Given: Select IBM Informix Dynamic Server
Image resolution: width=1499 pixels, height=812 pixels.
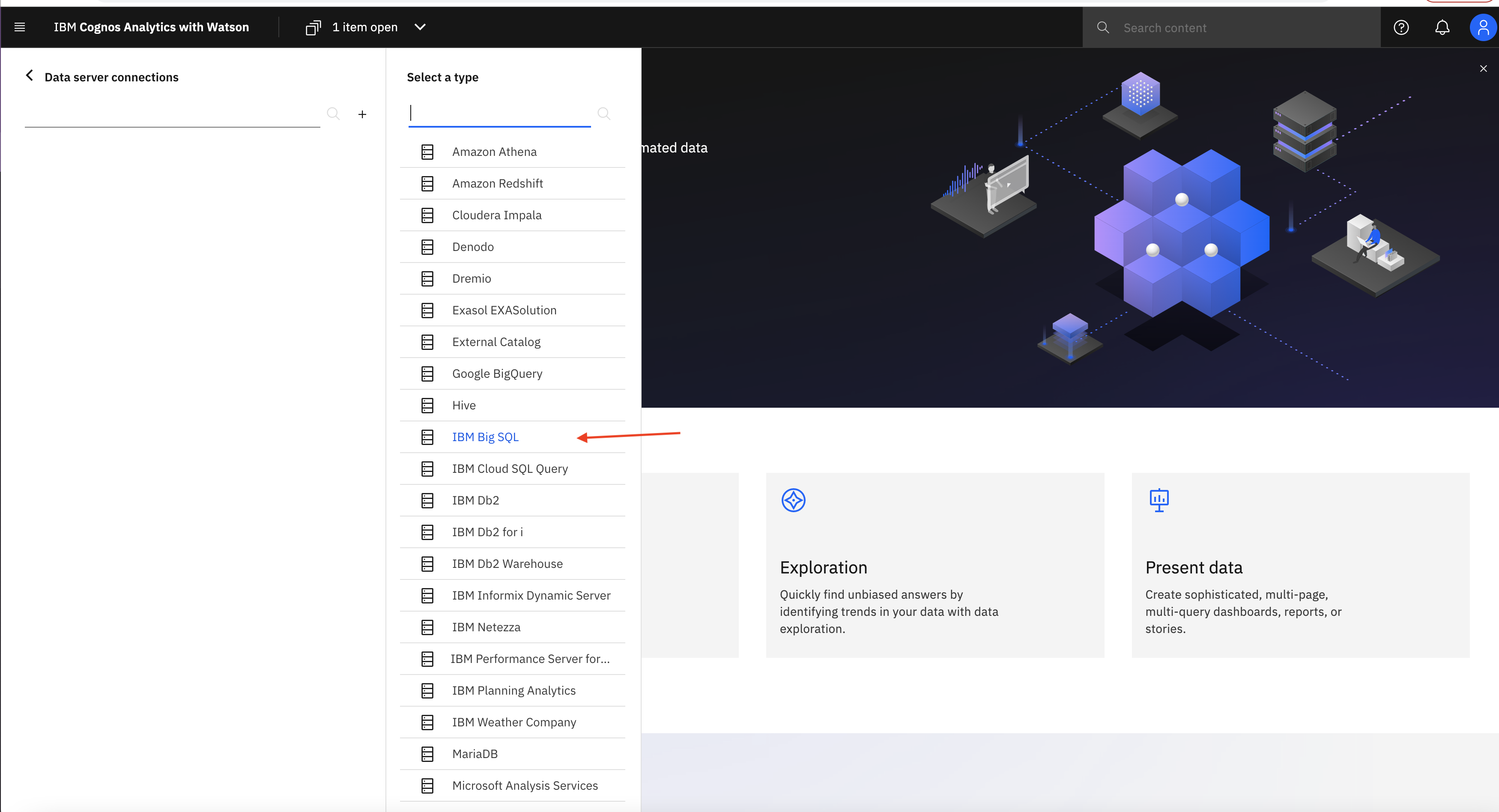Looking at the screenshot, I should (x=512, y=595).
